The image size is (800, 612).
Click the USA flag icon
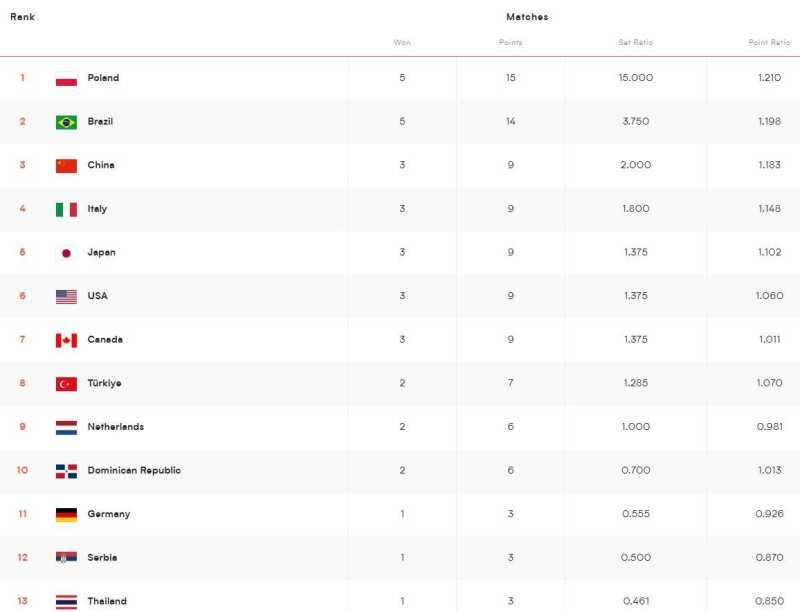click(x=66, y=297)
